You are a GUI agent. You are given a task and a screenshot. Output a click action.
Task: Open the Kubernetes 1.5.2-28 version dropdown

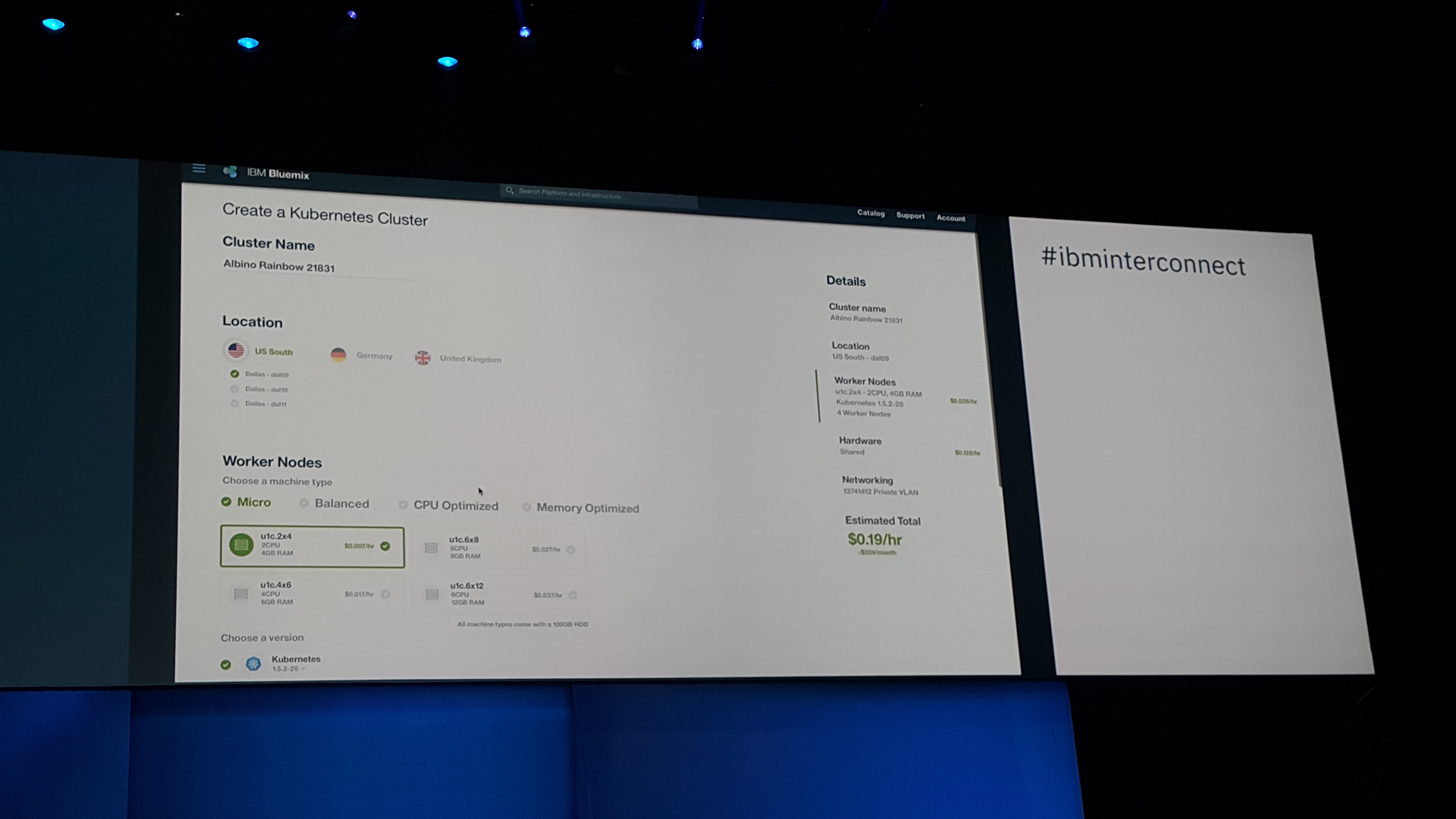289,669
